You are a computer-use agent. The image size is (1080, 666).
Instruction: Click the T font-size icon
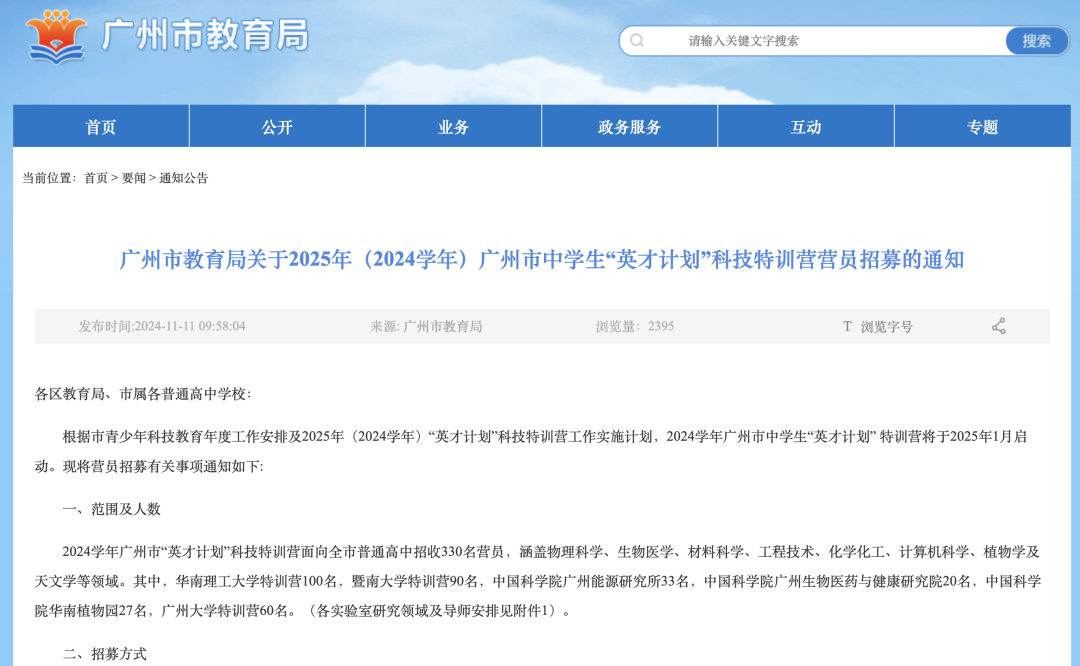click(x=847, y=326)
